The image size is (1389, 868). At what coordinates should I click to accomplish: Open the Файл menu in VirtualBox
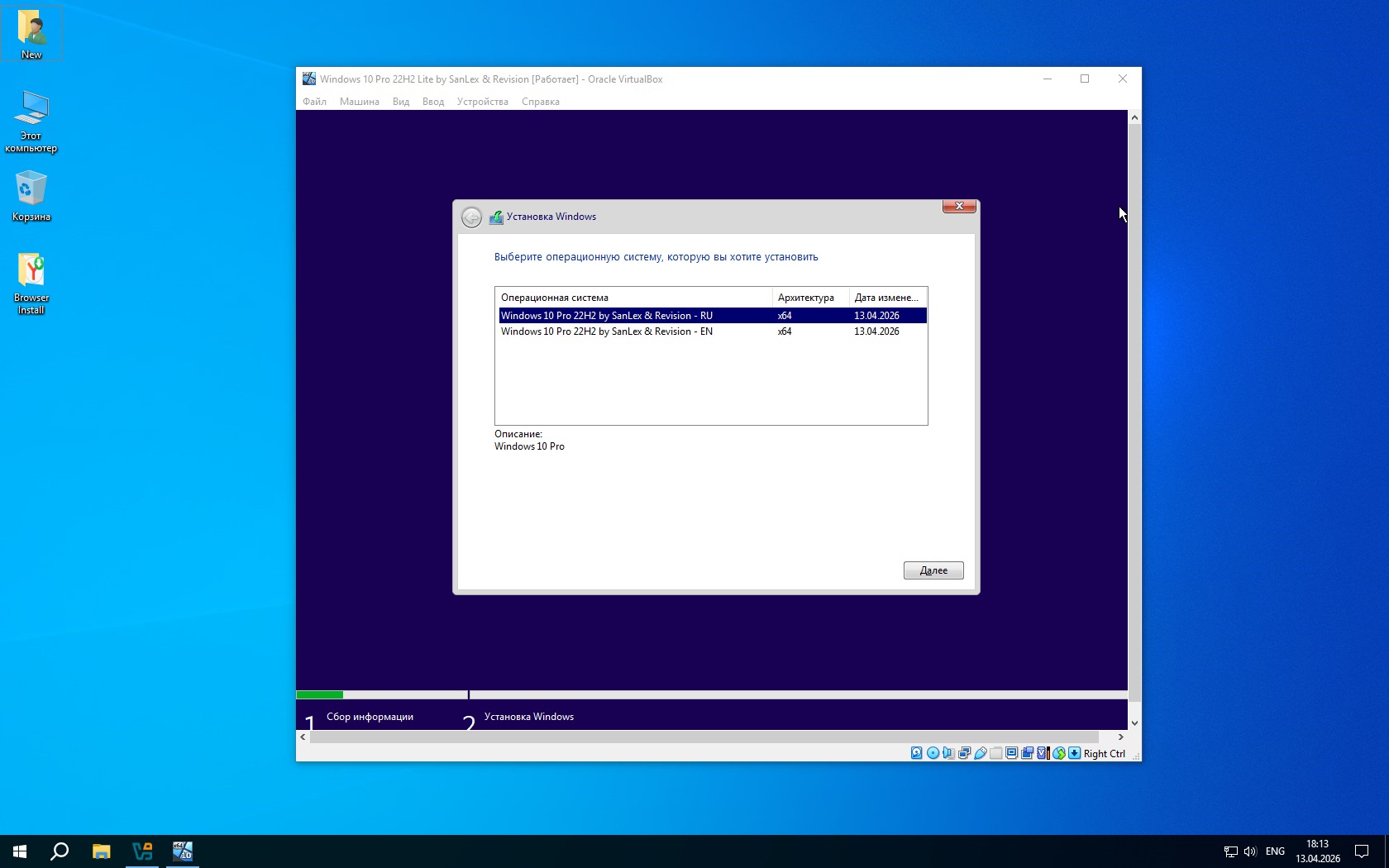[x=314, y=102]
